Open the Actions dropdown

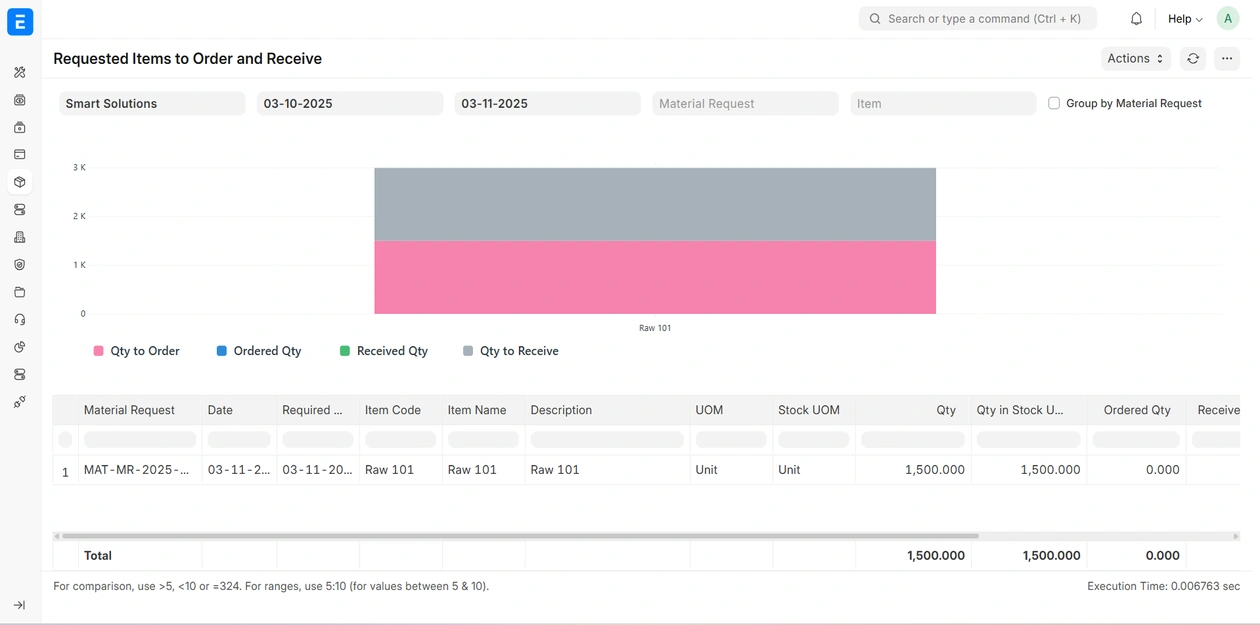[1135, 59]
